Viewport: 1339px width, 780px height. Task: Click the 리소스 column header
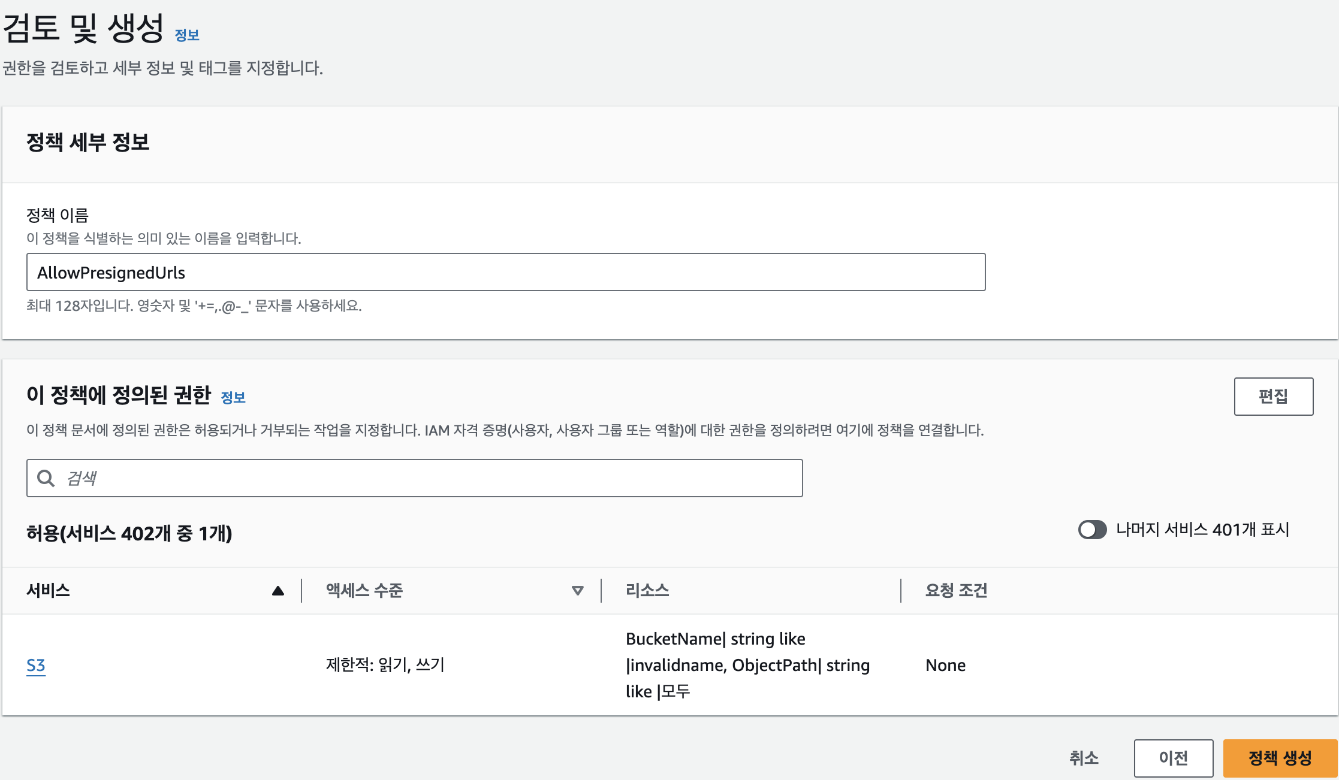point(647,591)
